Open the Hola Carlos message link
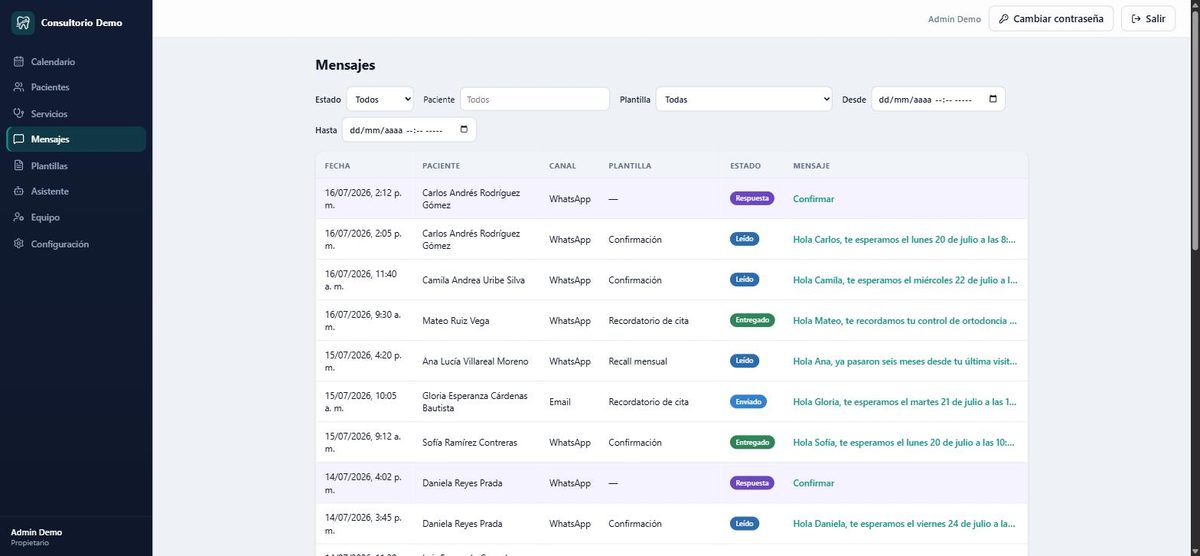The width and height of the screenshot is (1200, 556). 905,240
